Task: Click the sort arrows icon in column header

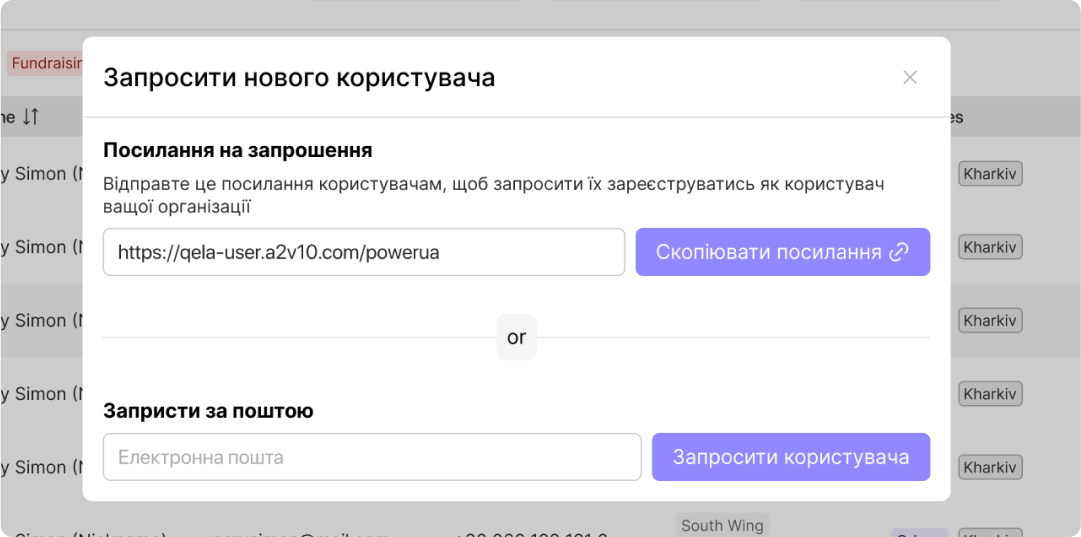Action: click(x=30, y=117)
